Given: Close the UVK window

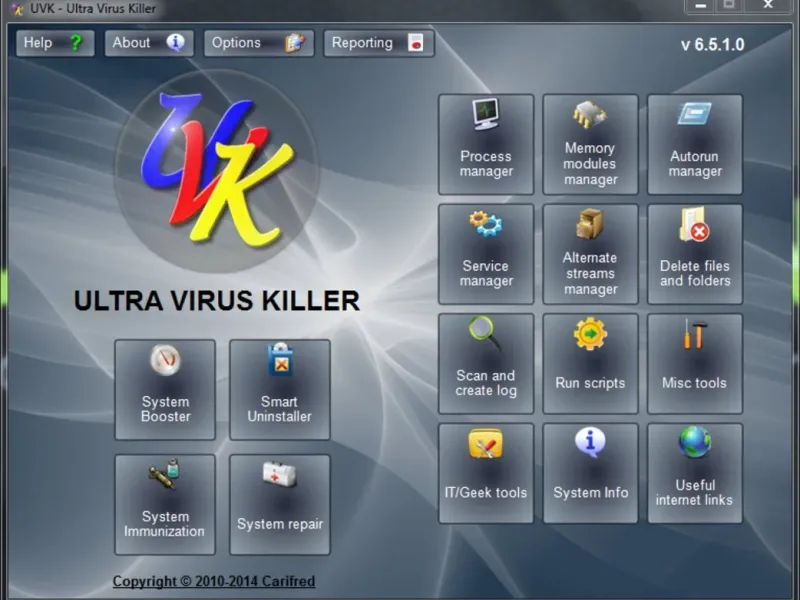Looking at the screenshot, I should tap(768, 5).
